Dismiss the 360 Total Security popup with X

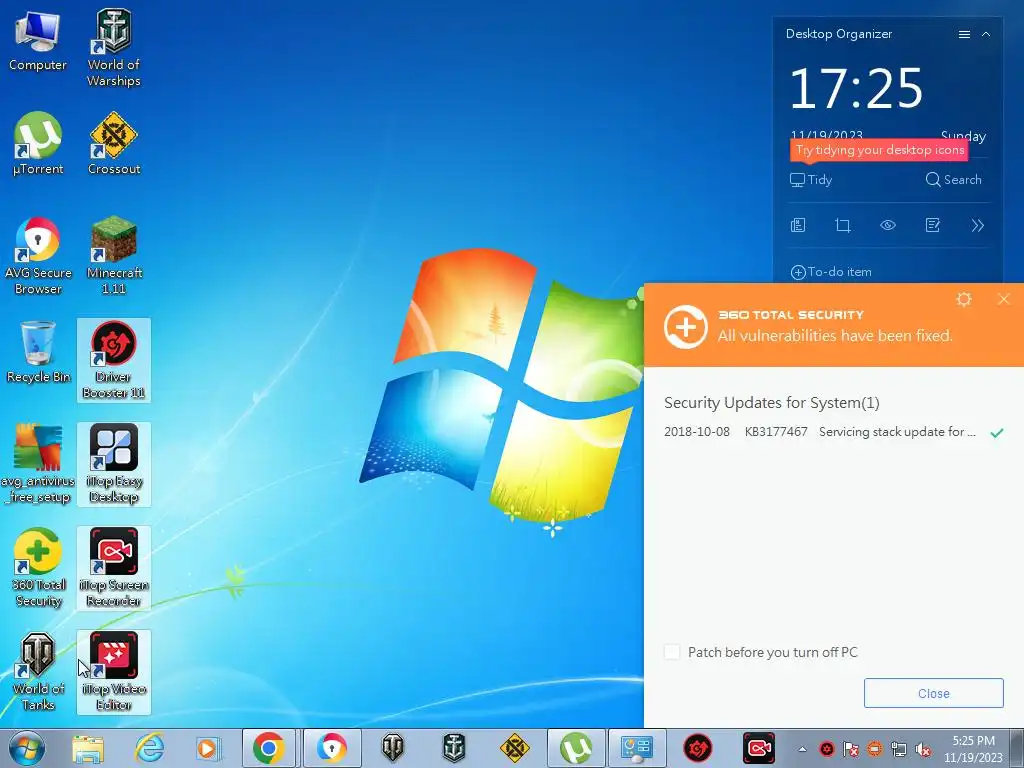1004,299
